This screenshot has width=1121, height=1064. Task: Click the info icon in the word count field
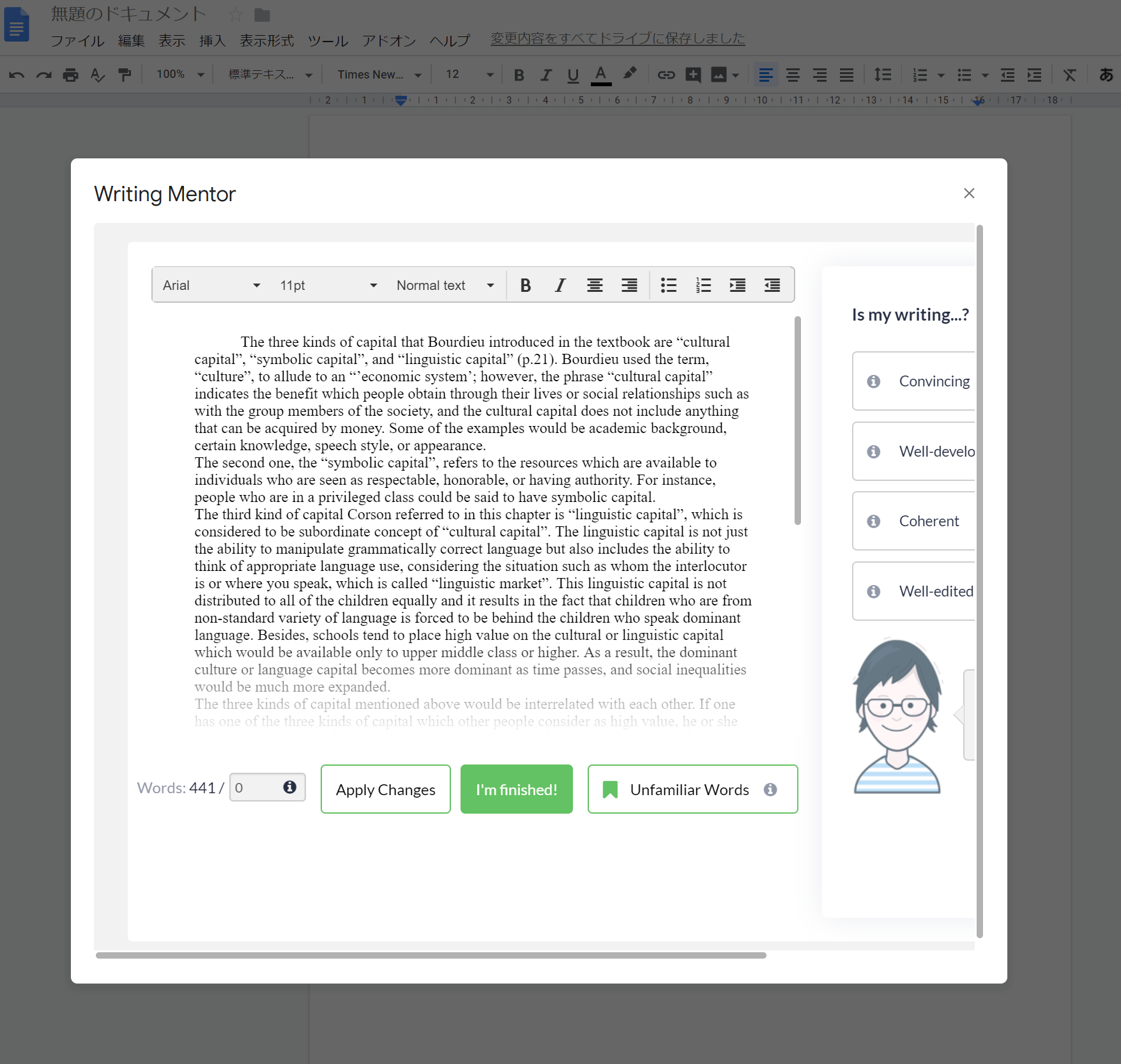[289, 787]
